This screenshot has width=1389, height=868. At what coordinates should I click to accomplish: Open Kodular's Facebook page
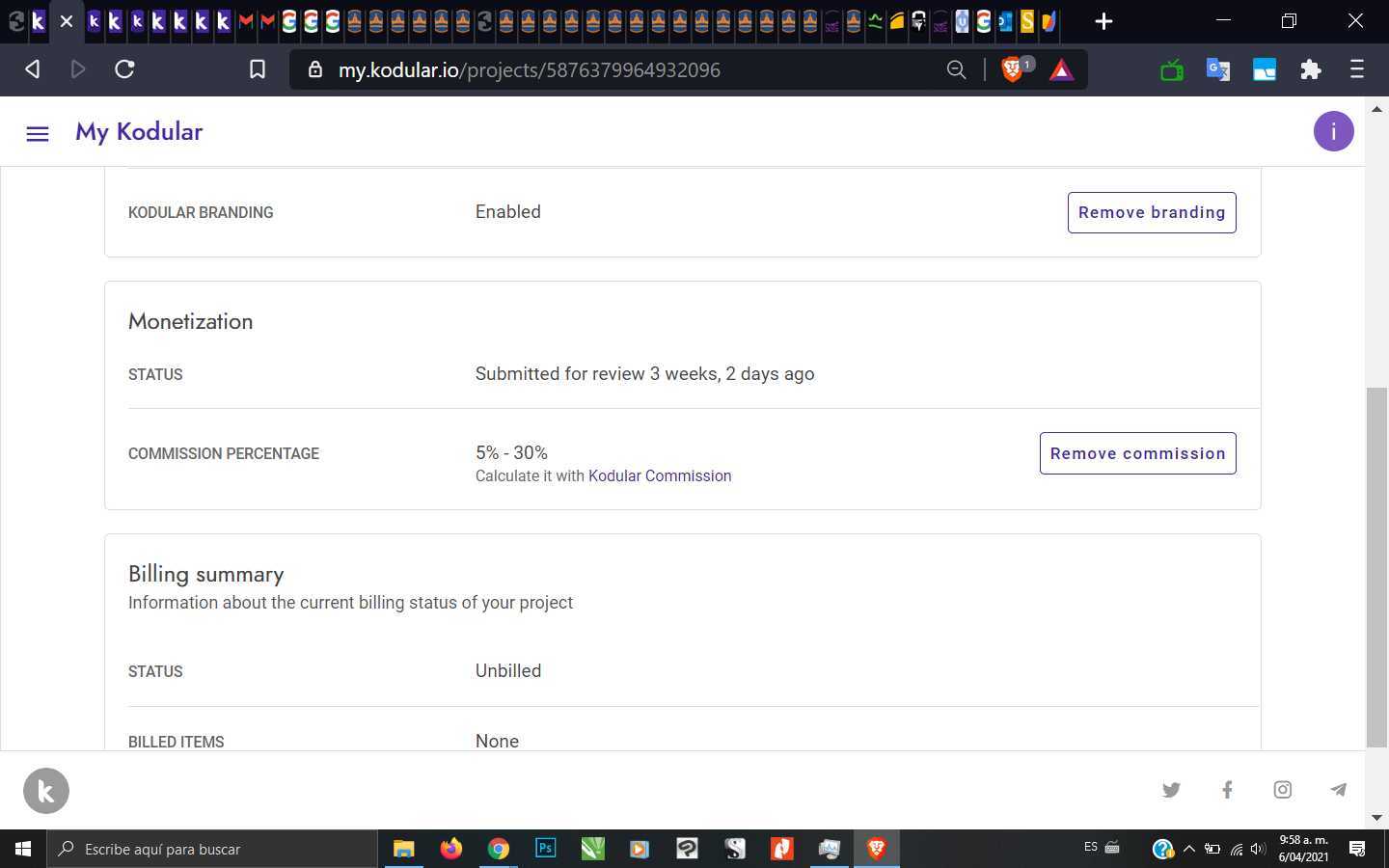click(1227, 790)
